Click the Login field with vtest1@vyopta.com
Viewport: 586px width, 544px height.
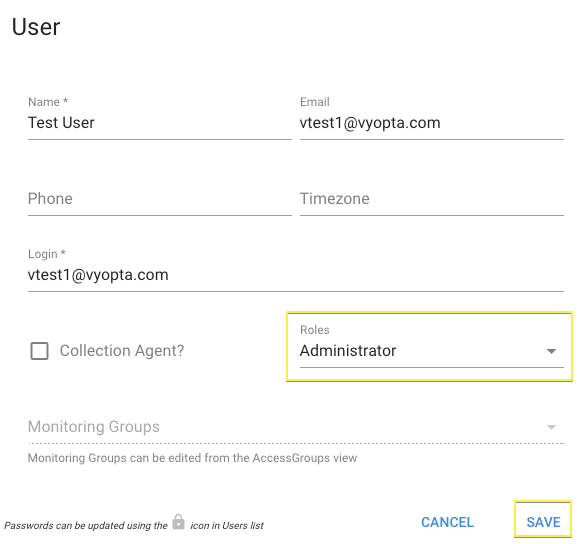[296, 275]
